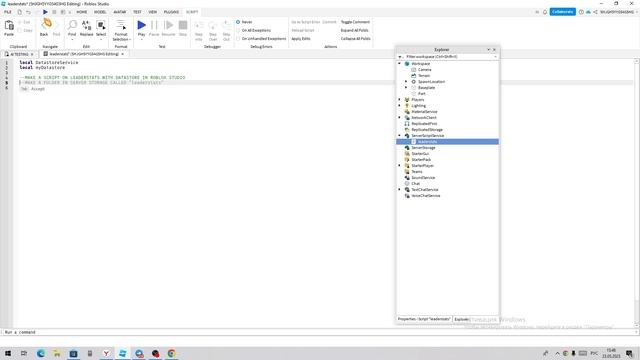
Task: Start the game with the Play button
Action: (x=142, y=25)
